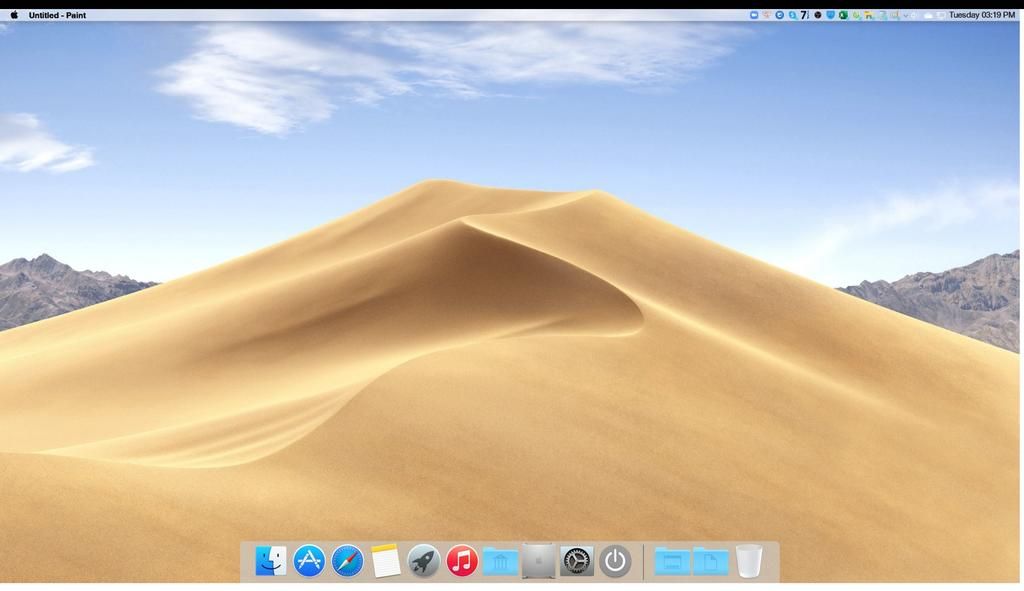Click the 7 tray icon
1024x591 pixels.
805,15
